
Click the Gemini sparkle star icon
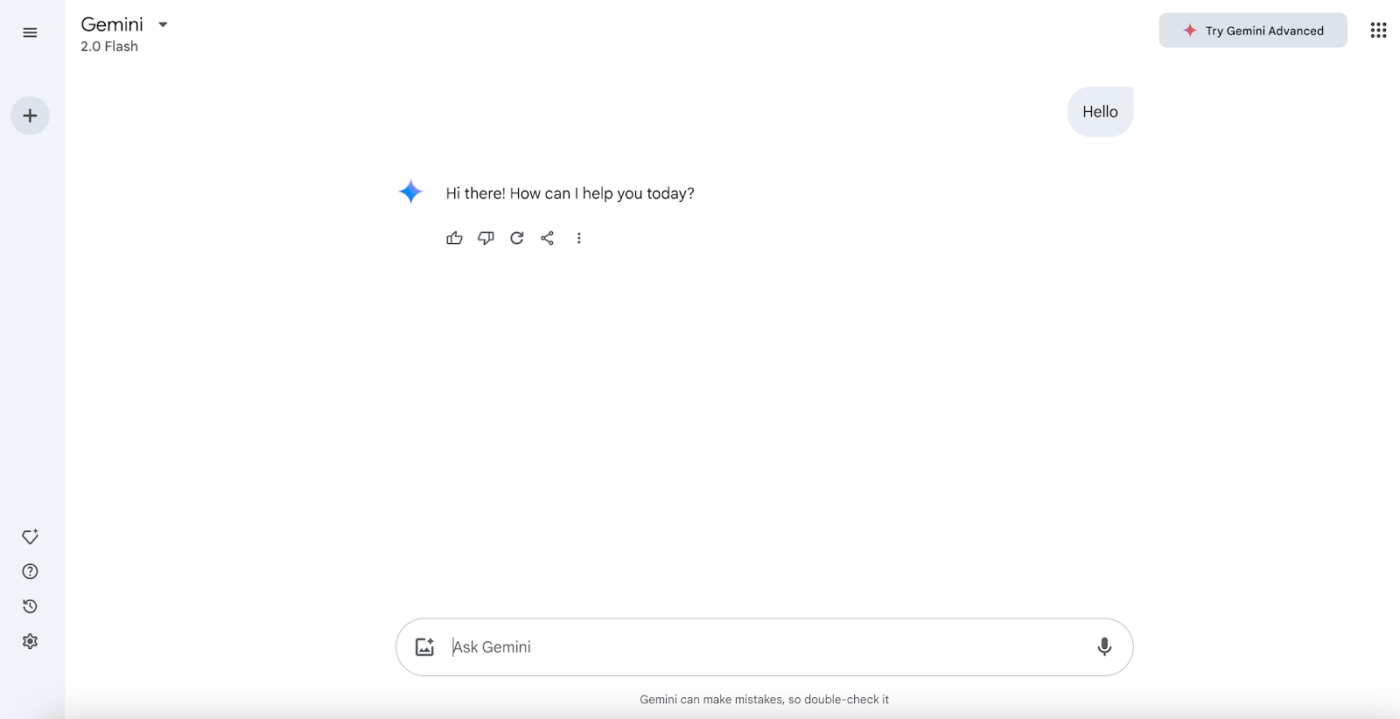coord(411,192)
